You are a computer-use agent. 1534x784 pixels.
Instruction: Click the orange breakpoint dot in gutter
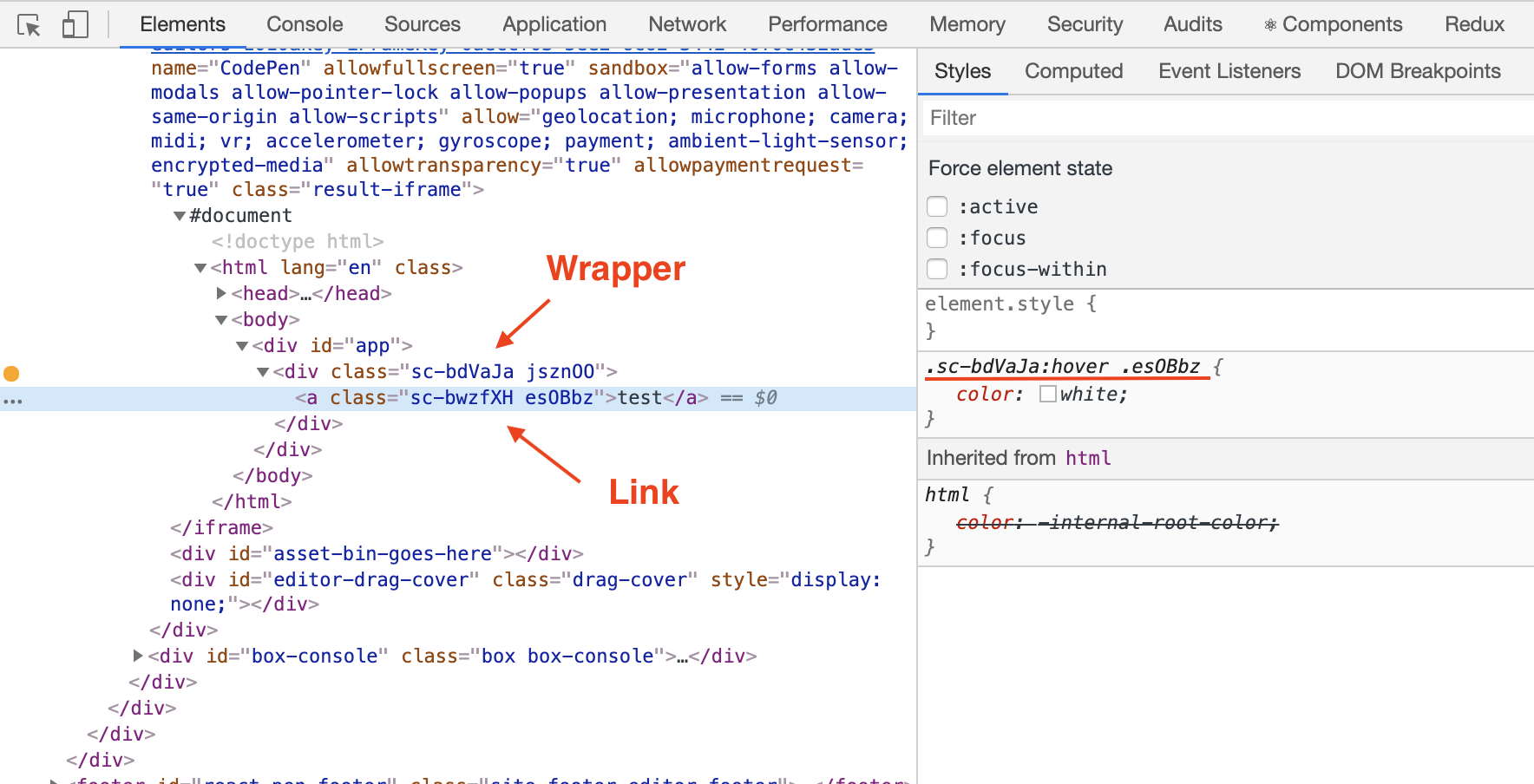tap(11, 374)
